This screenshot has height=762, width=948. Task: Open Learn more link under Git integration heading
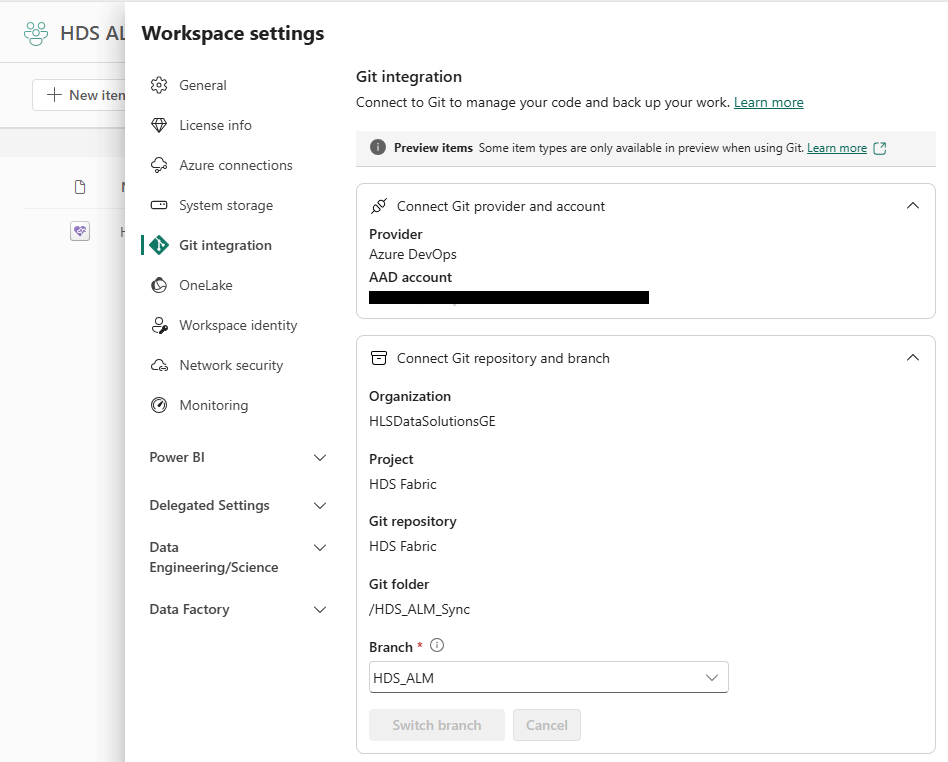[x=768, y=102]
